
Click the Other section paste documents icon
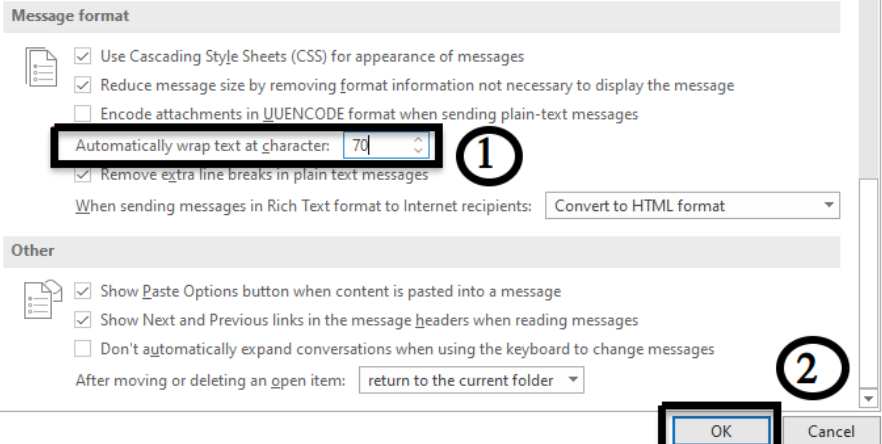point(43,300)
